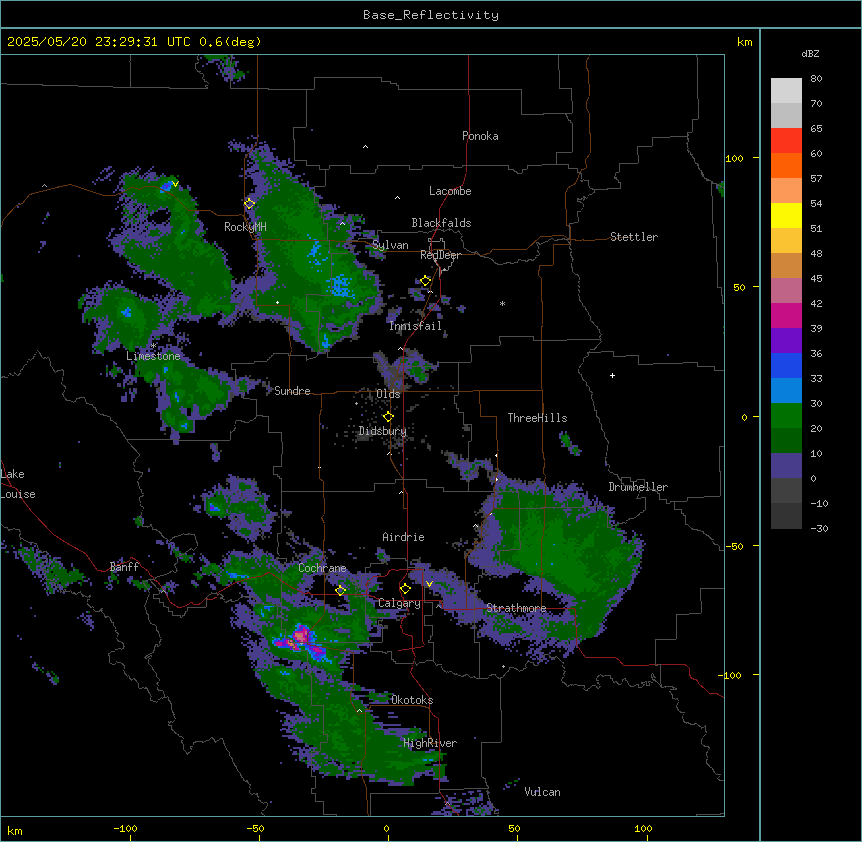
Task: Click the Cochrane town label
Action: pos(322,568)
